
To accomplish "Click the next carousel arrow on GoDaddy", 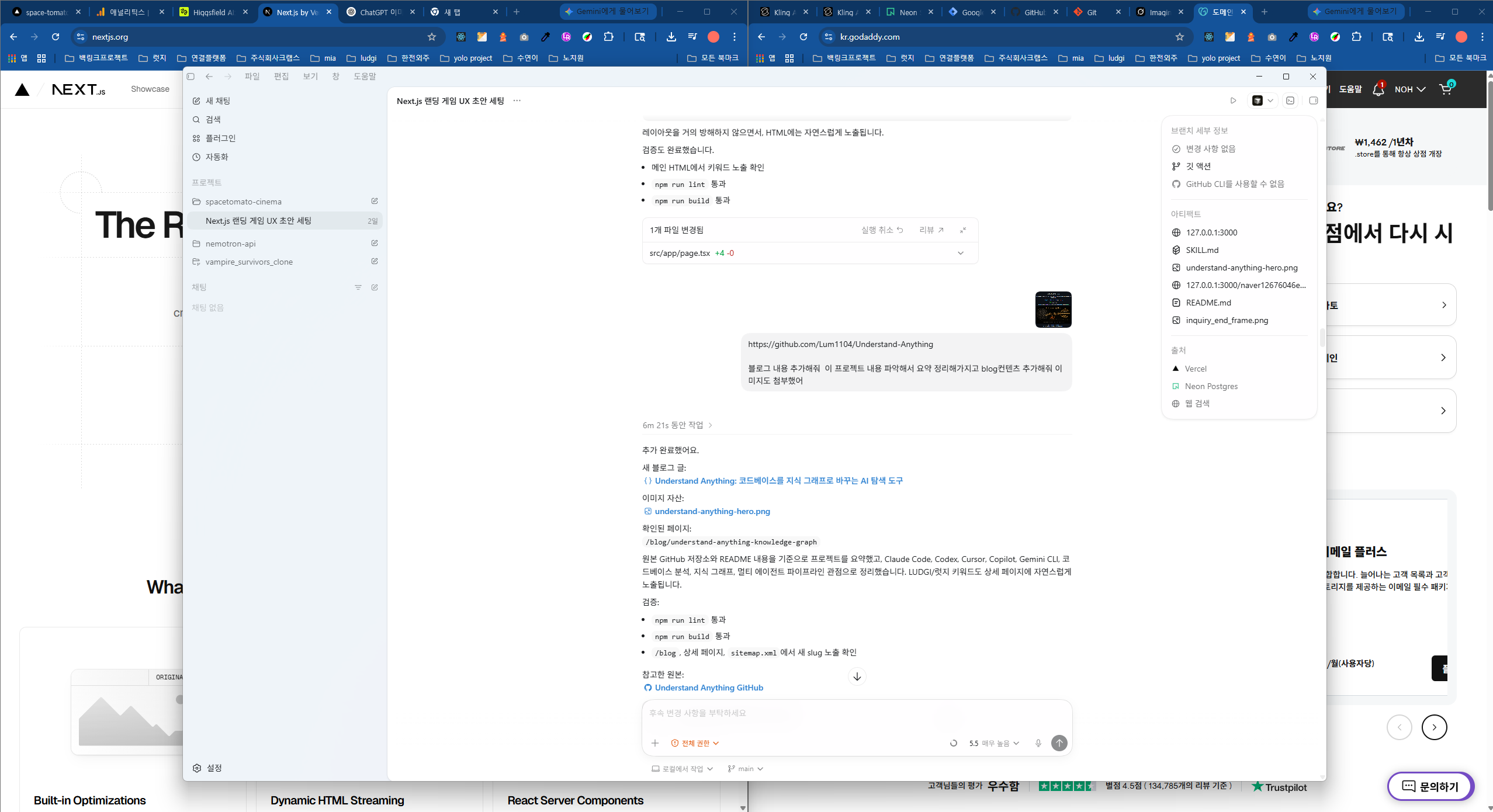I will click(x=1434, y=727).
